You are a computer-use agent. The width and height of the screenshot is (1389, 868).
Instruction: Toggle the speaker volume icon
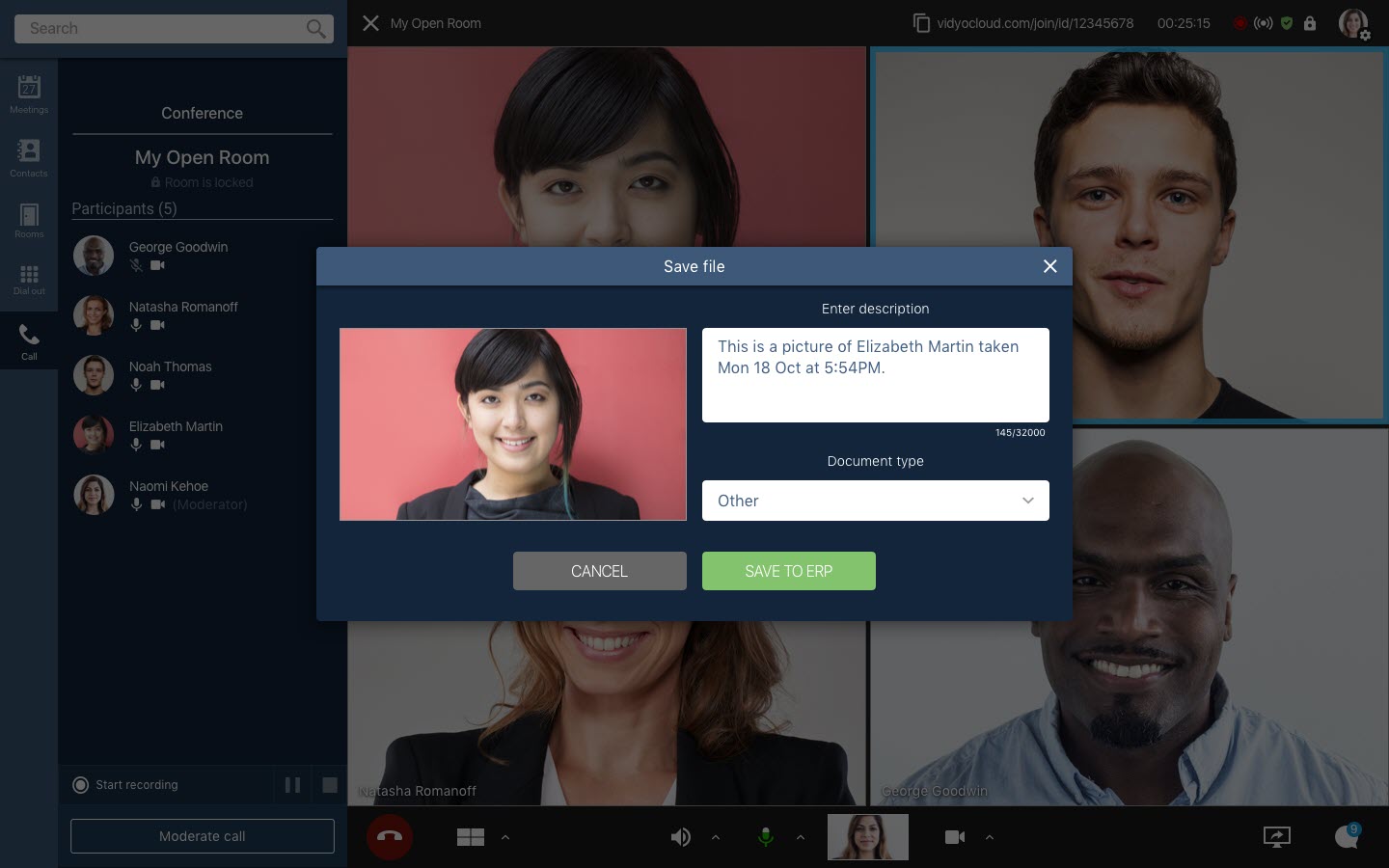[x=681, y=837]
